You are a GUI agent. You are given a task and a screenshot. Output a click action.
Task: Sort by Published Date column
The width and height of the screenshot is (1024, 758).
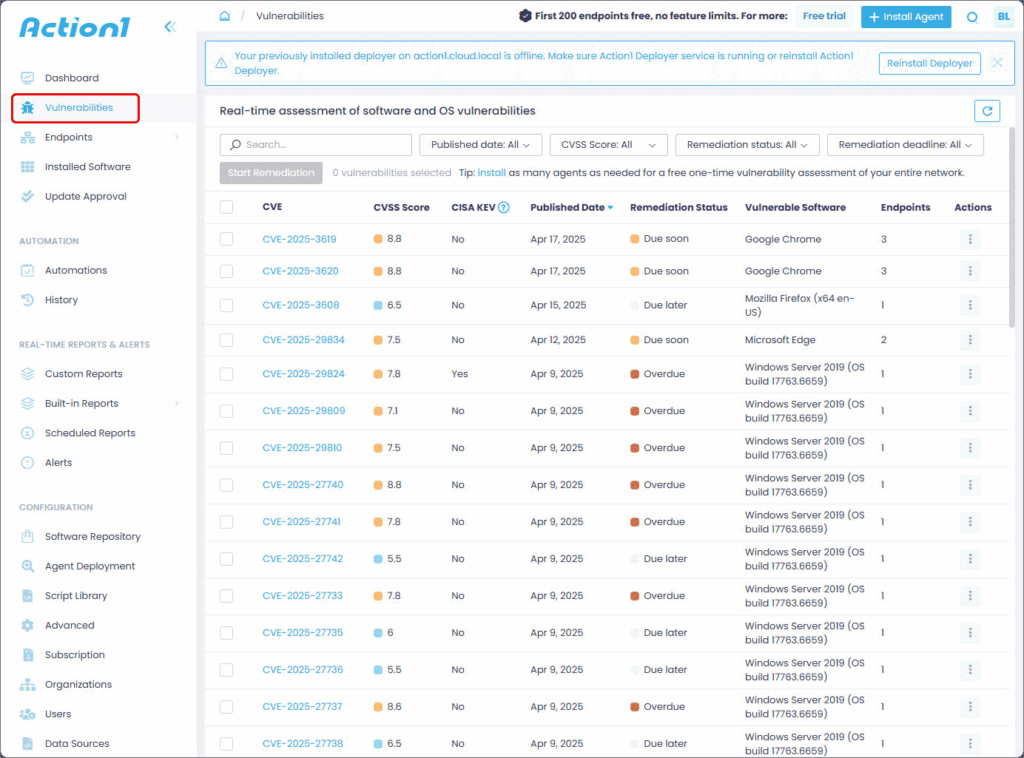(x=571, y=207)
